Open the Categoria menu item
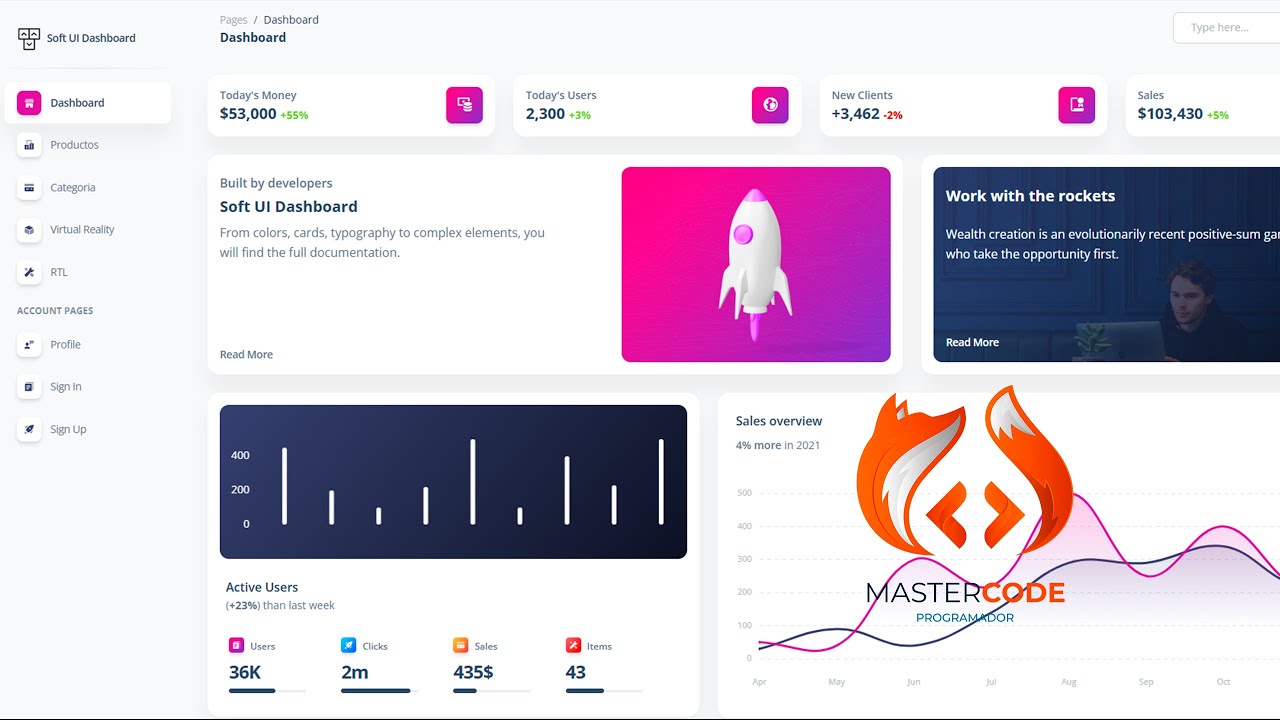 click(x=88, y=187)
